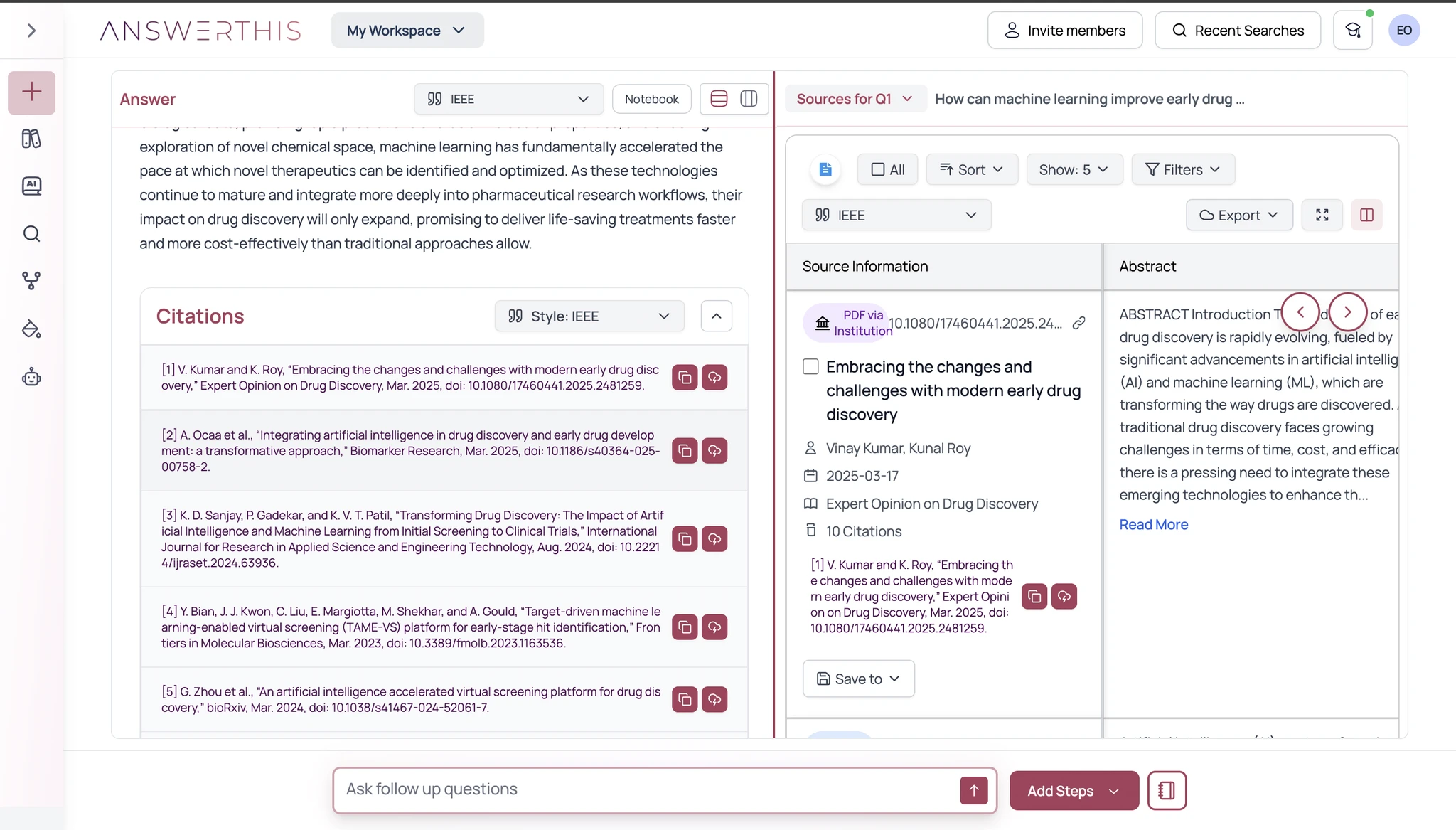Click the plus new search icon in sidebar

pyautogui.click(x=31, y=92)
